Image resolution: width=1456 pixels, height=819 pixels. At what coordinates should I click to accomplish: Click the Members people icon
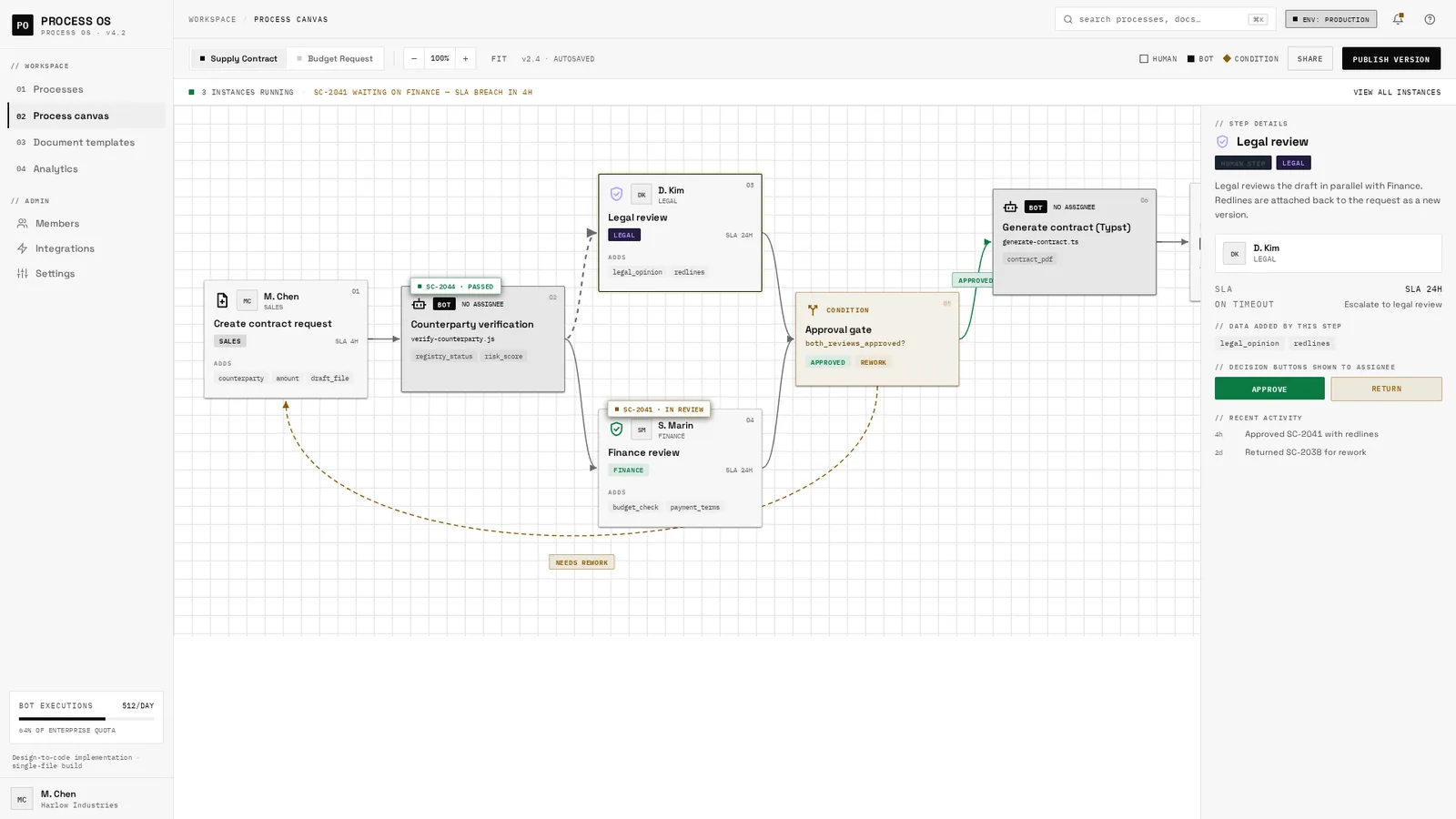coord(23,223)
